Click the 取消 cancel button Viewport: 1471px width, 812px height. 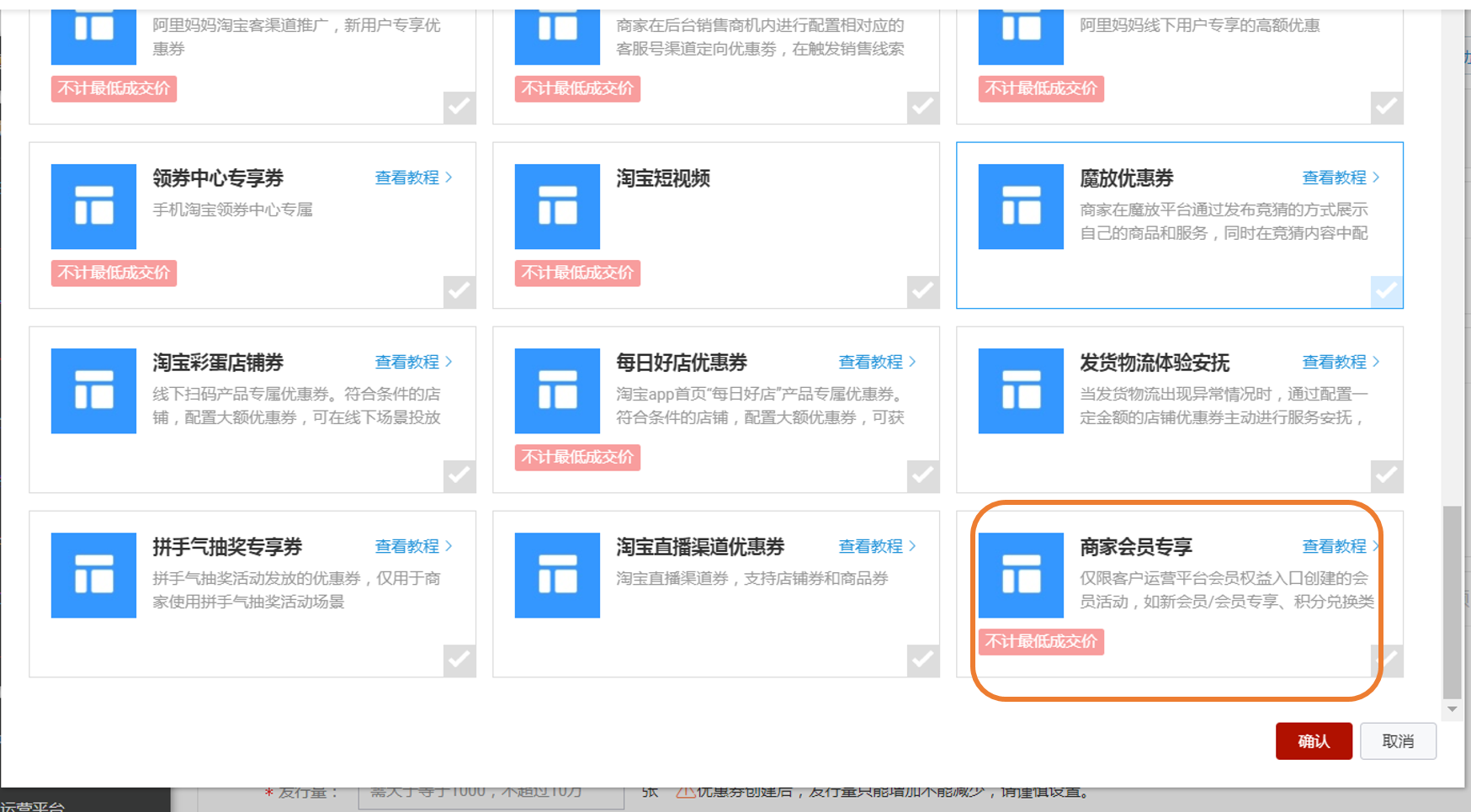pos(1398,740)
